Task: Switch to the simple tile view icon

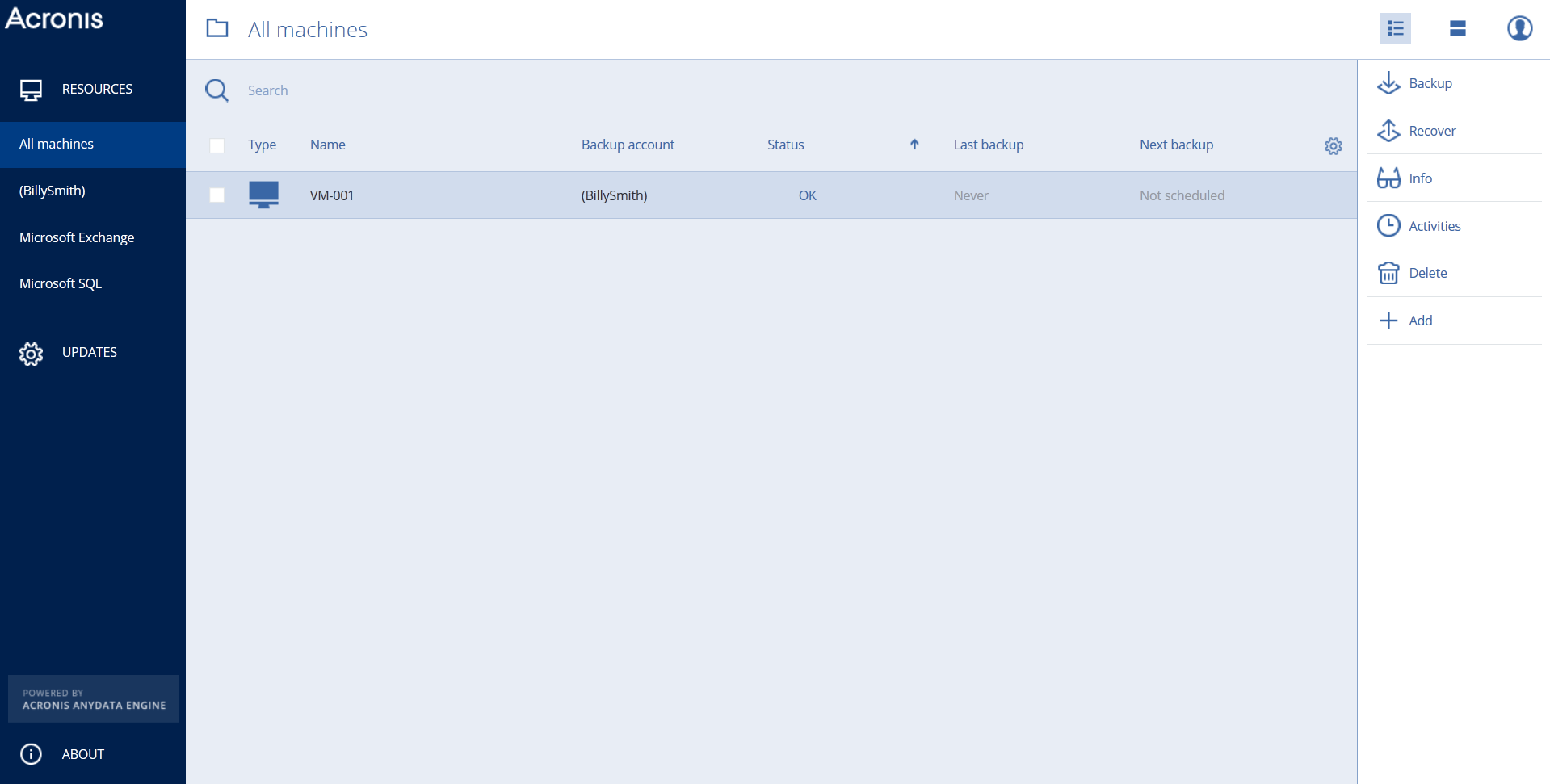Action: click(1457, 29)
